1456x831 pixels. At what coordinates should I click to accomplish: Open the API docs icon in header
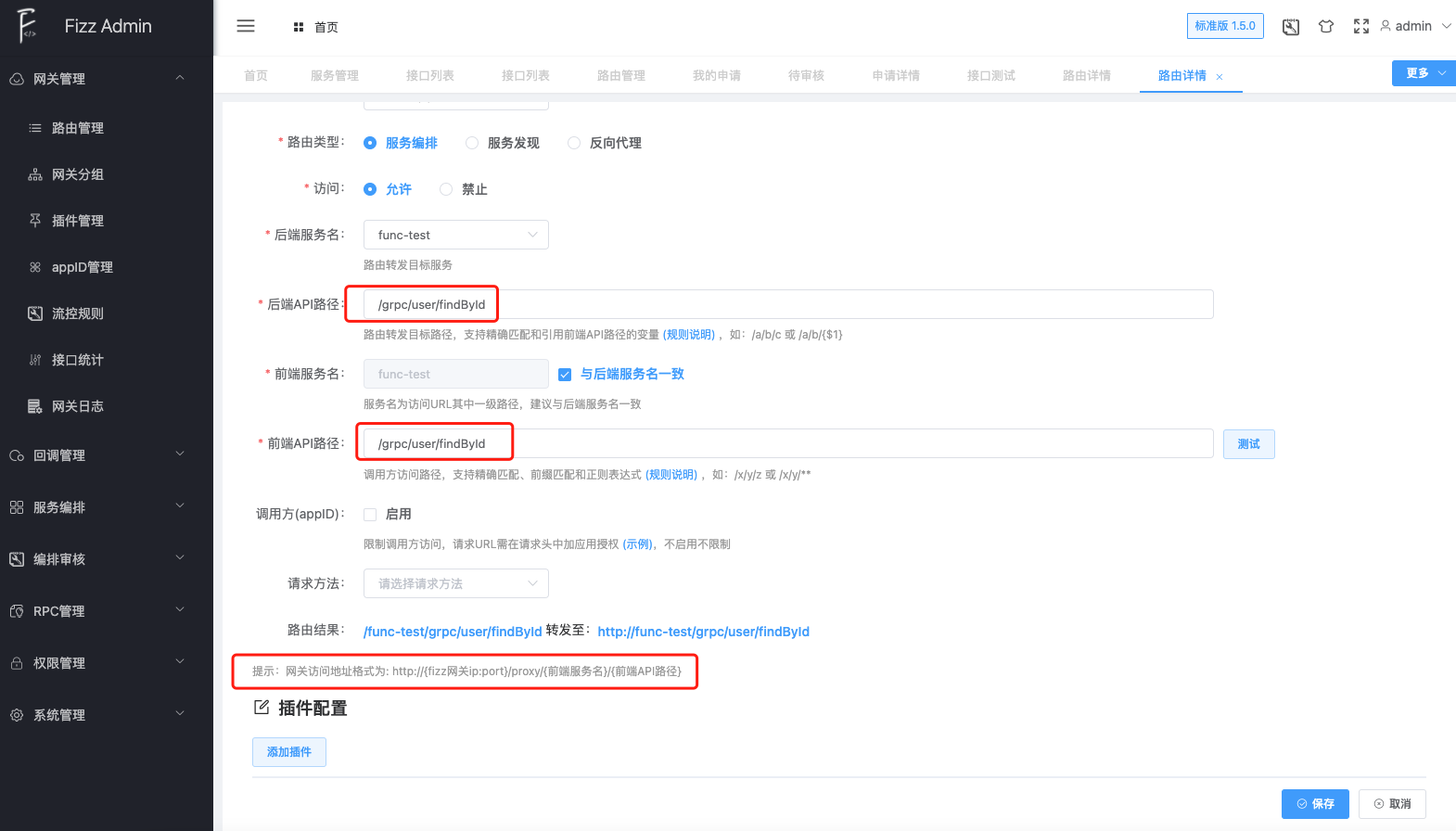tap(1291, 27)
